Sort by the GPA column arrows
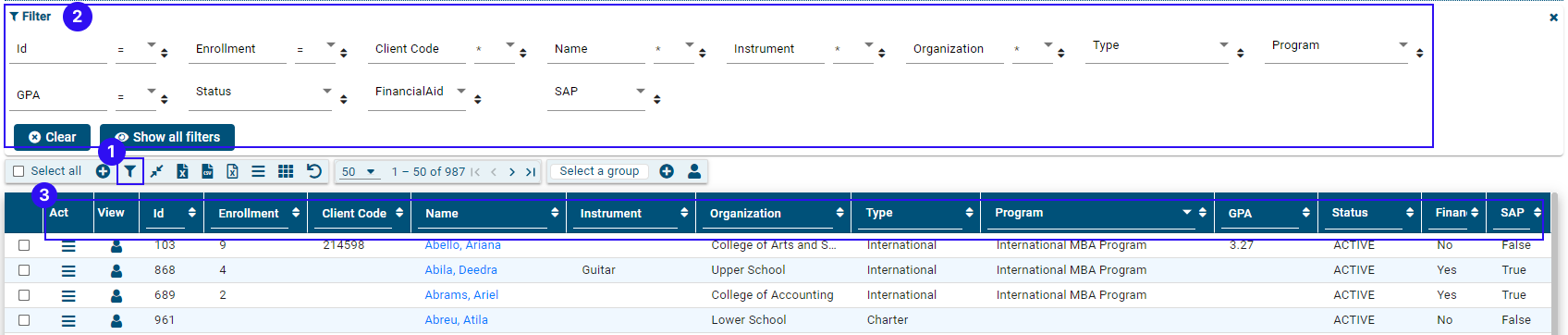 click(1305, 213)
